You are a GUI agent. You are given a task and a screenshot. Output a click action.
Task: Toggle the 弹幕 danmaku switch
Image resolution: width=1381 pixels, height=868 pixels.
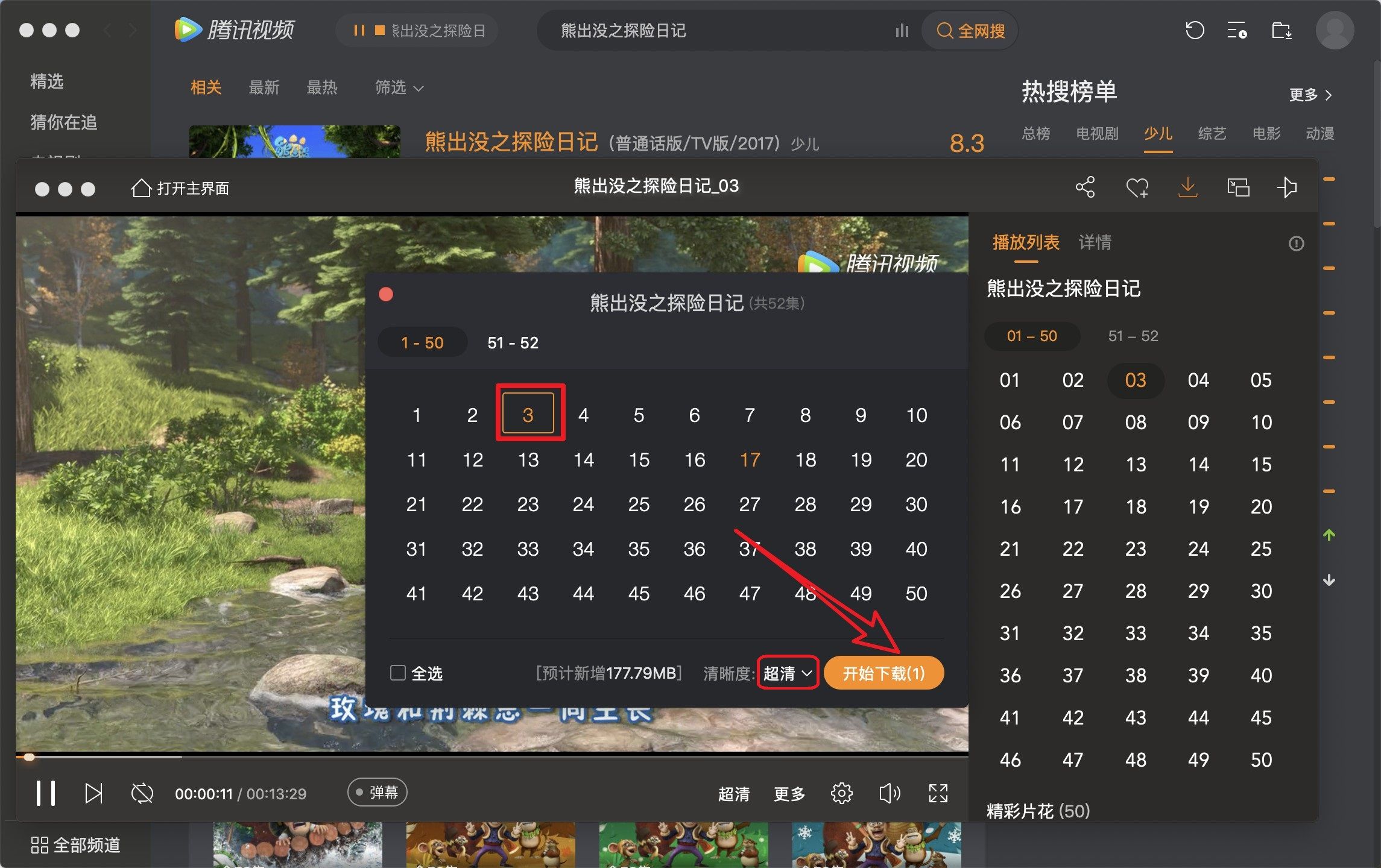[378, 792]
